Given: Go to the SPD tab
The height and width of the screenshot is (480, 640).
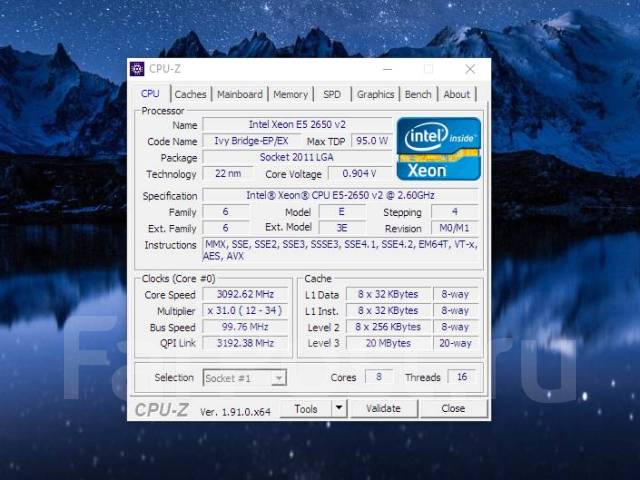Looking at the screenshot, I should click(x=332, y=94).
